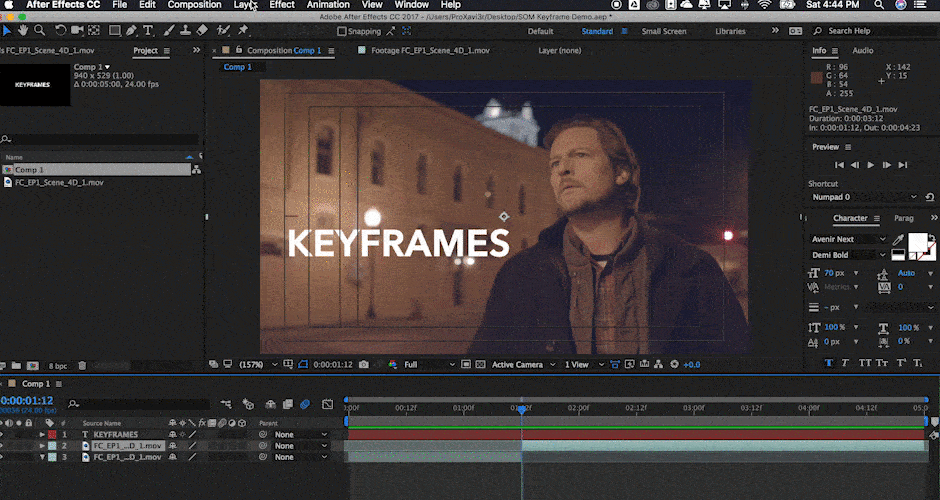Open the timeline Graph Editor icon

coord(327,404)
